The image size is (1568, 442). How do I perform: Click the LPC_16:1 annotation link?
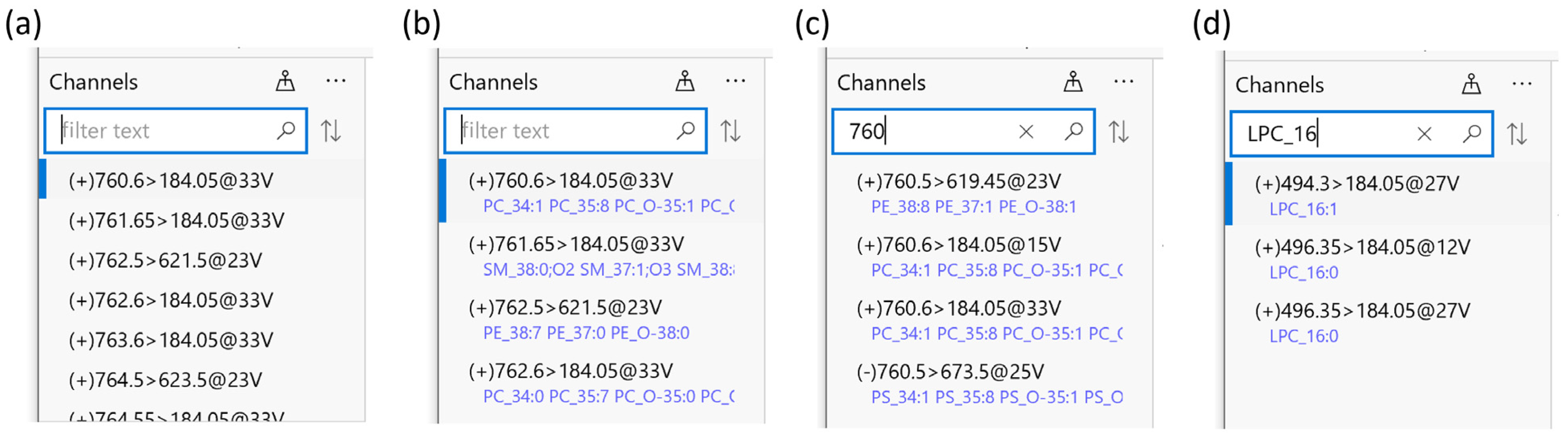click(x=1303, y=209)
